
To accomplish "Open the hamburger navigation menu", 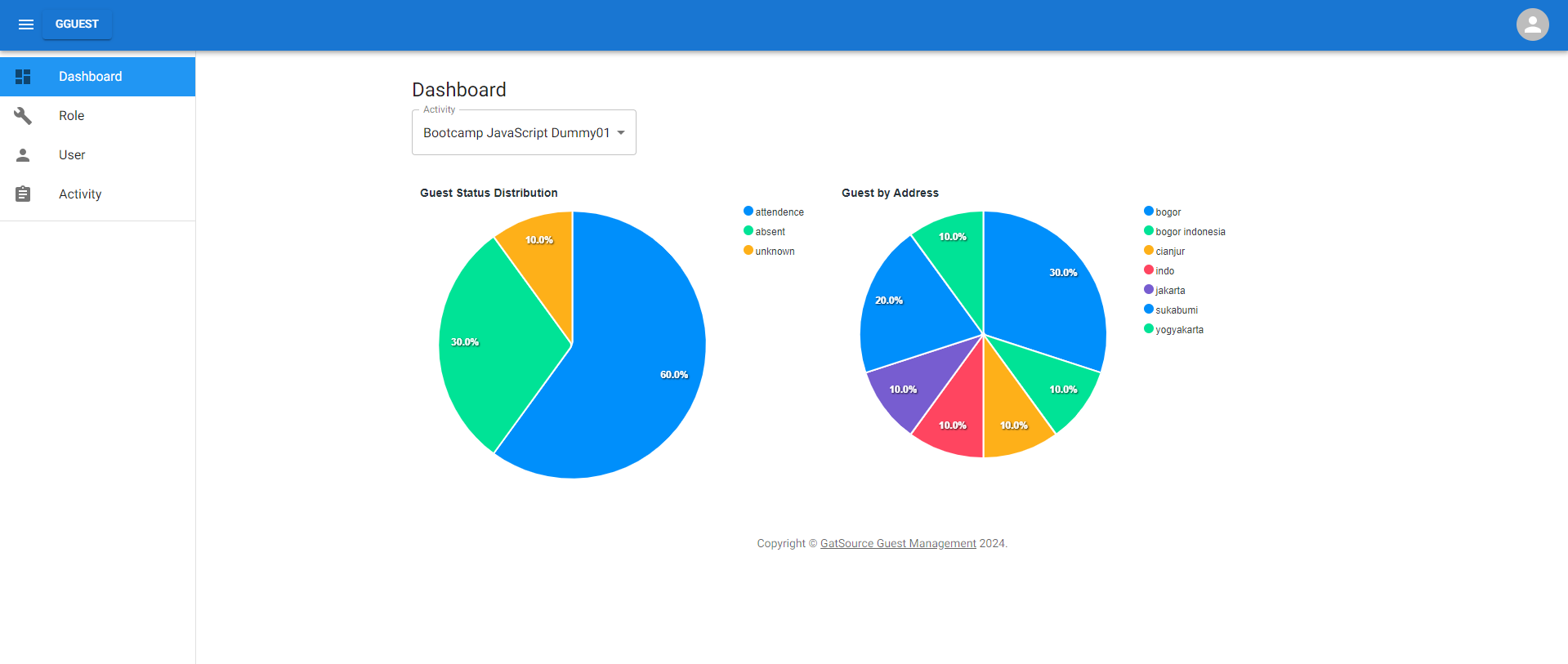I will click(26, 25).
